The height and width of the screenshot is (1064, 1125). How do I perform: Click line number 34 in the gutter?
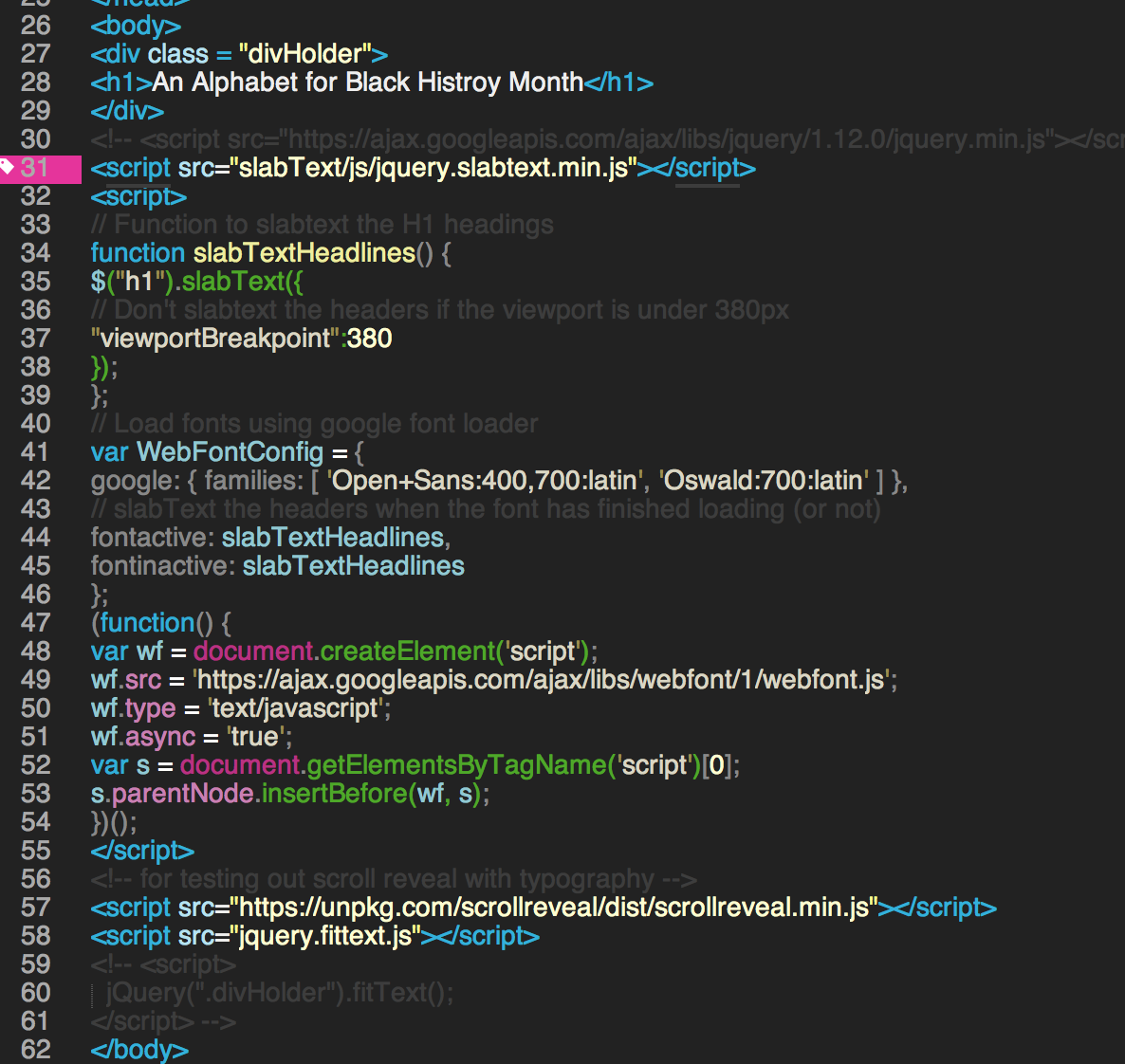(36, 253)
